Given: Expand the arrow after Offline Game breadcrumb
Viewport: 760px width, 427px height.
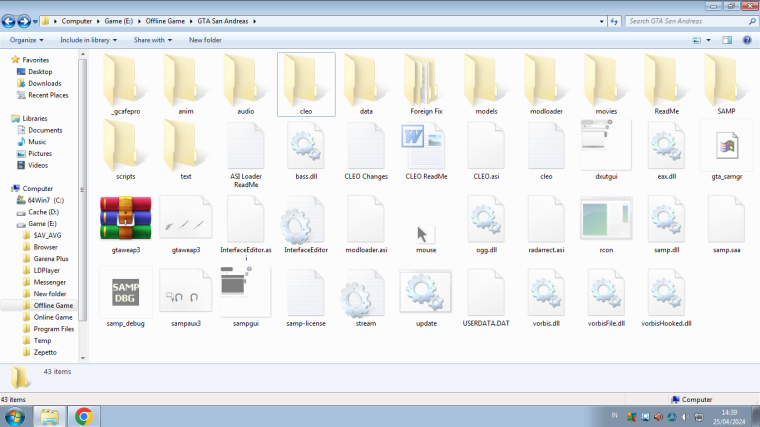Looking at the screenshot, I should [x=191, y=21].
